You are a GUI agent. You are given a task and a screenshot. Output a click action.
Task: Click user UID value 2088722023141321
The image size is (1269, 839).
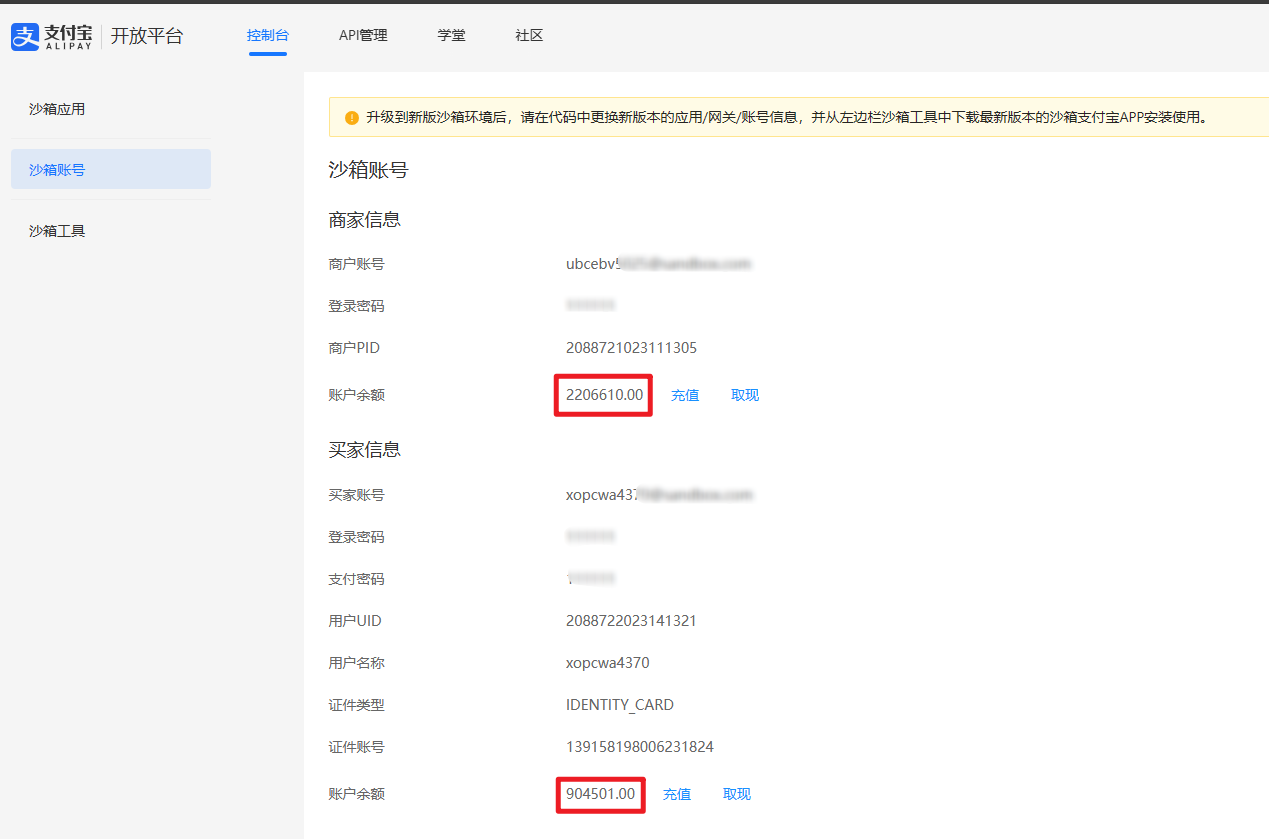tap(631, 621)
